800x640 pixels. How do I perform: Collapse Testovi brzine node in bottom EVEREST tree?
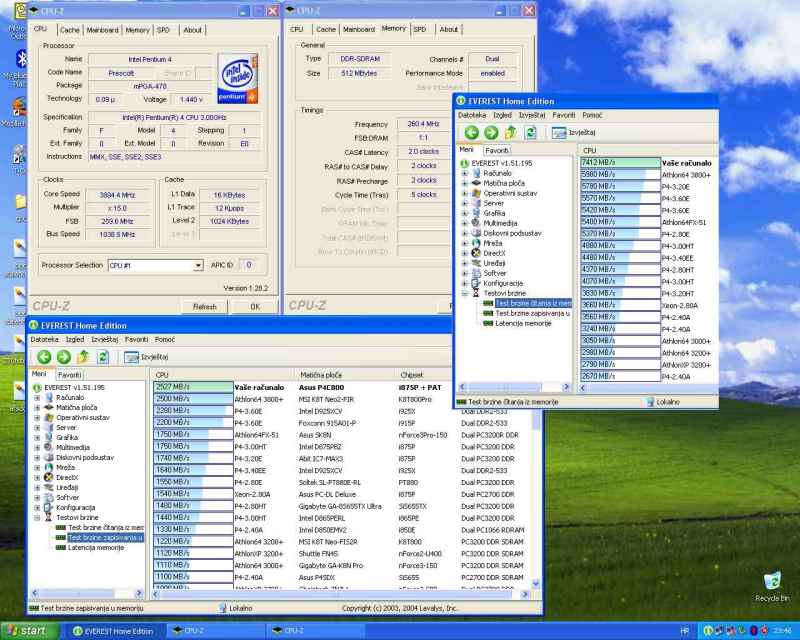coord(37,518)
